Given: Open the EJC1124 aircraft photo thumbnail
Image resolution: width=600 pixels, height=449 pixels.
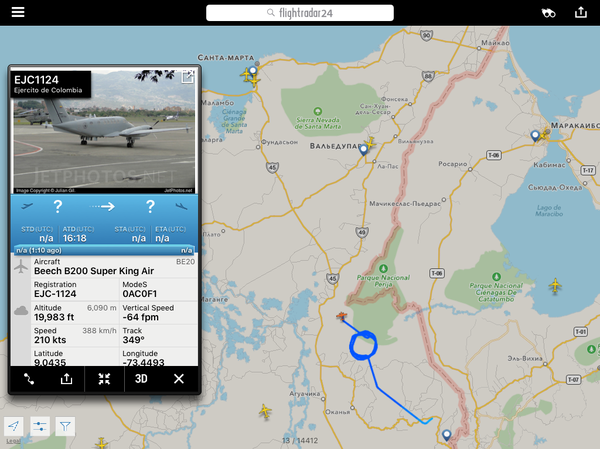Looking at the screenshot, I should 104,130.
